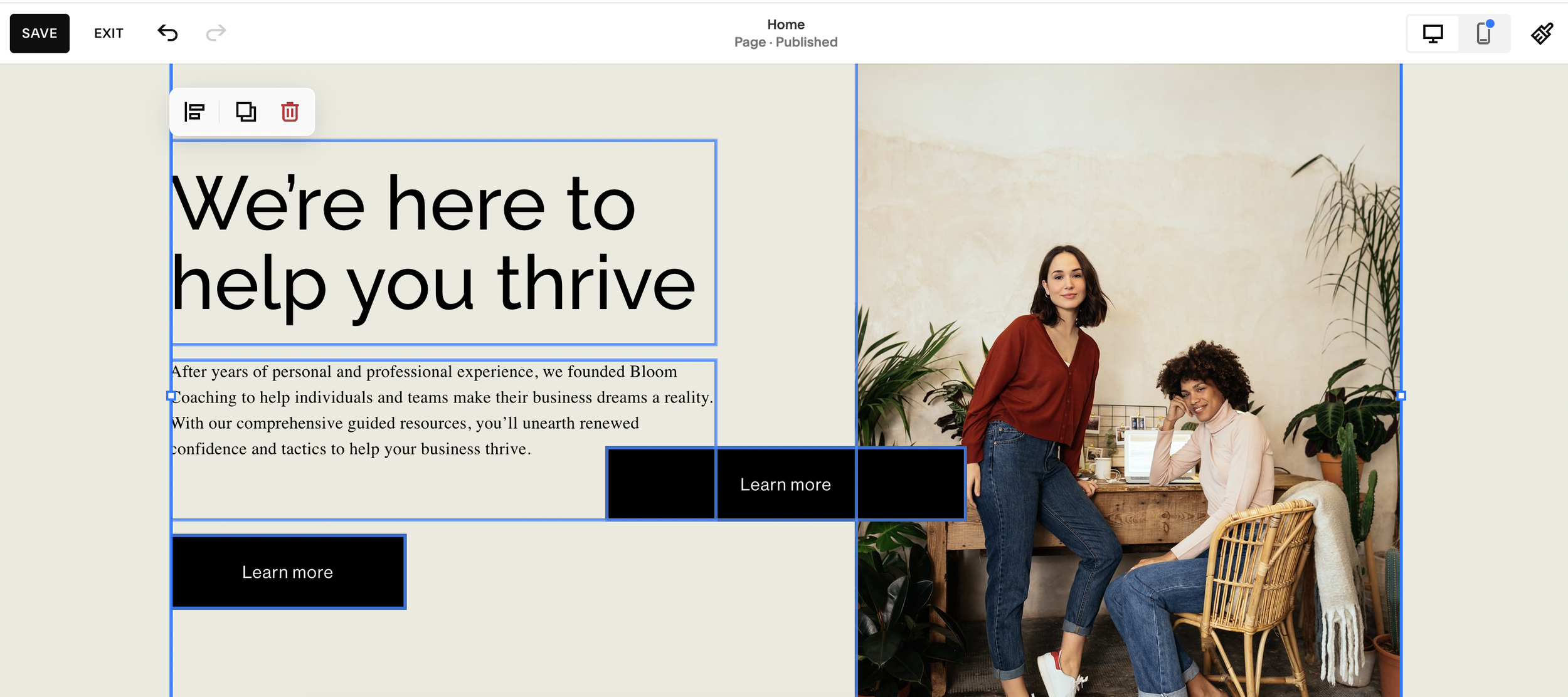Exit the page editor
The width and height of the screenshot is (1568, 697).
[109, 33]
